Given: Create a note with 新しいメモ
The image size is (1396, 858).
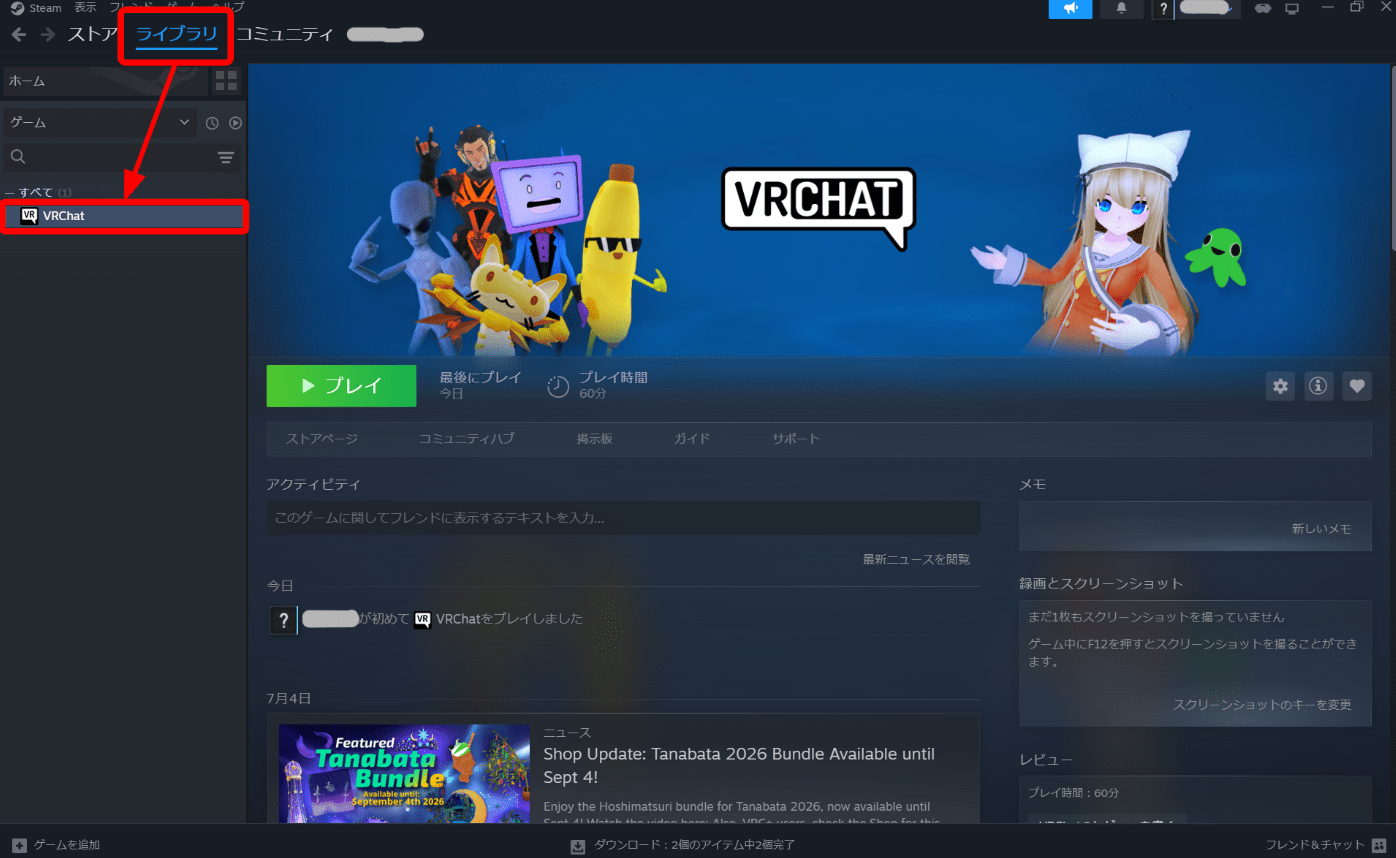Looking at the screenshot, I should pos(1321,528).
